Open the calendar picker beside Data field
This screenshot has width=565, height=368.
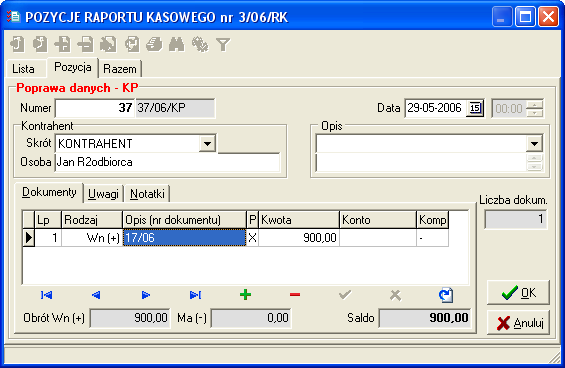(475, 108)
